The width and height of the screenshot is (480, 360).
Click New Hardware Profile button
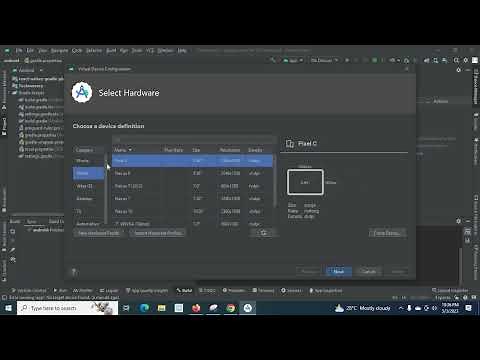[x=98, y=233]
